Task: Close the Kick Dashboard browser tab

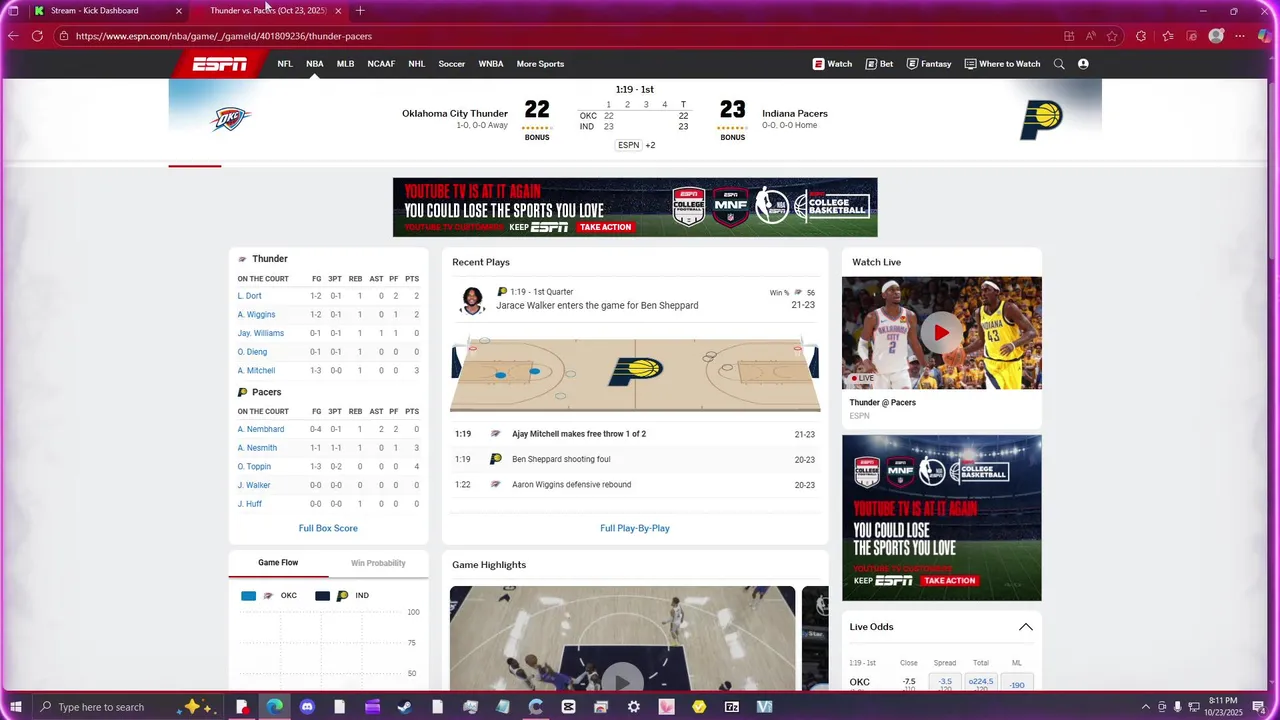Action: 179,11
